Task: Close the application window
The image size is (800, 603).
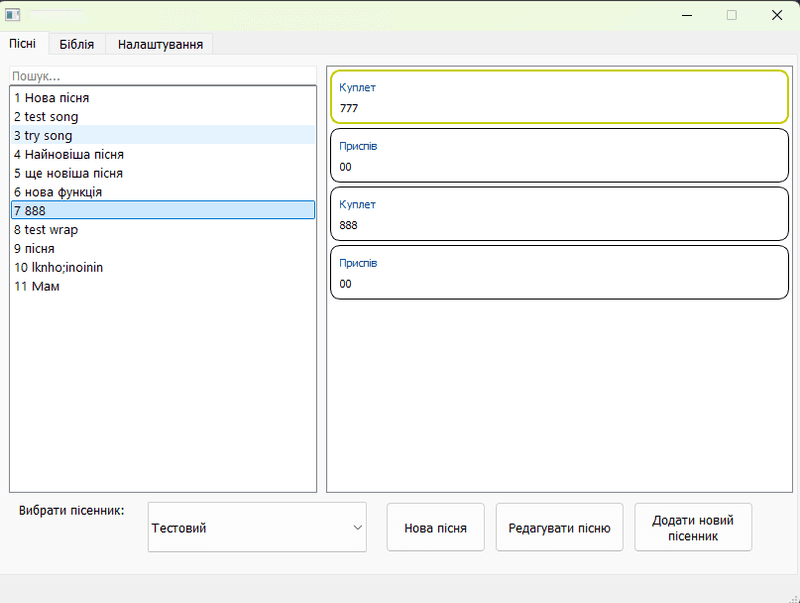Action: pyautogui.click(x=777, y=15)
